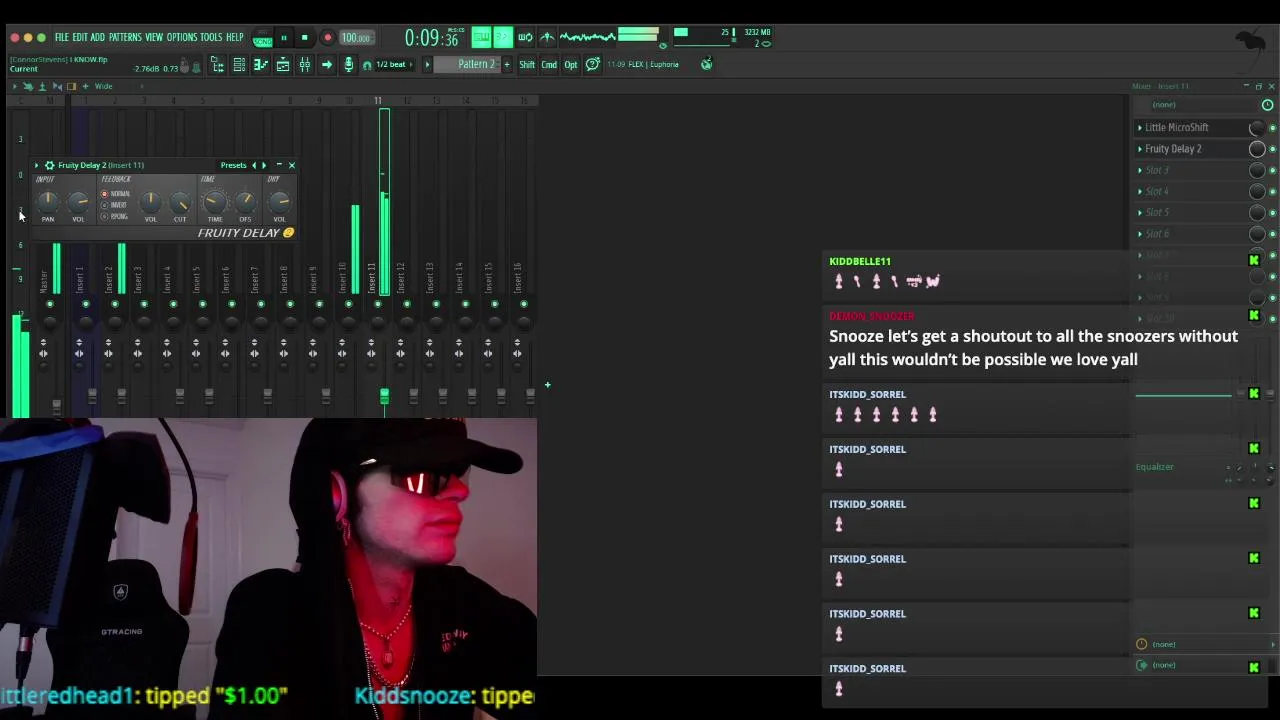The width and height of the screenshot is (1280, 720).
Task: Open Fruity Delay 2 plugin options gear
Action: (x=50, y=166)
